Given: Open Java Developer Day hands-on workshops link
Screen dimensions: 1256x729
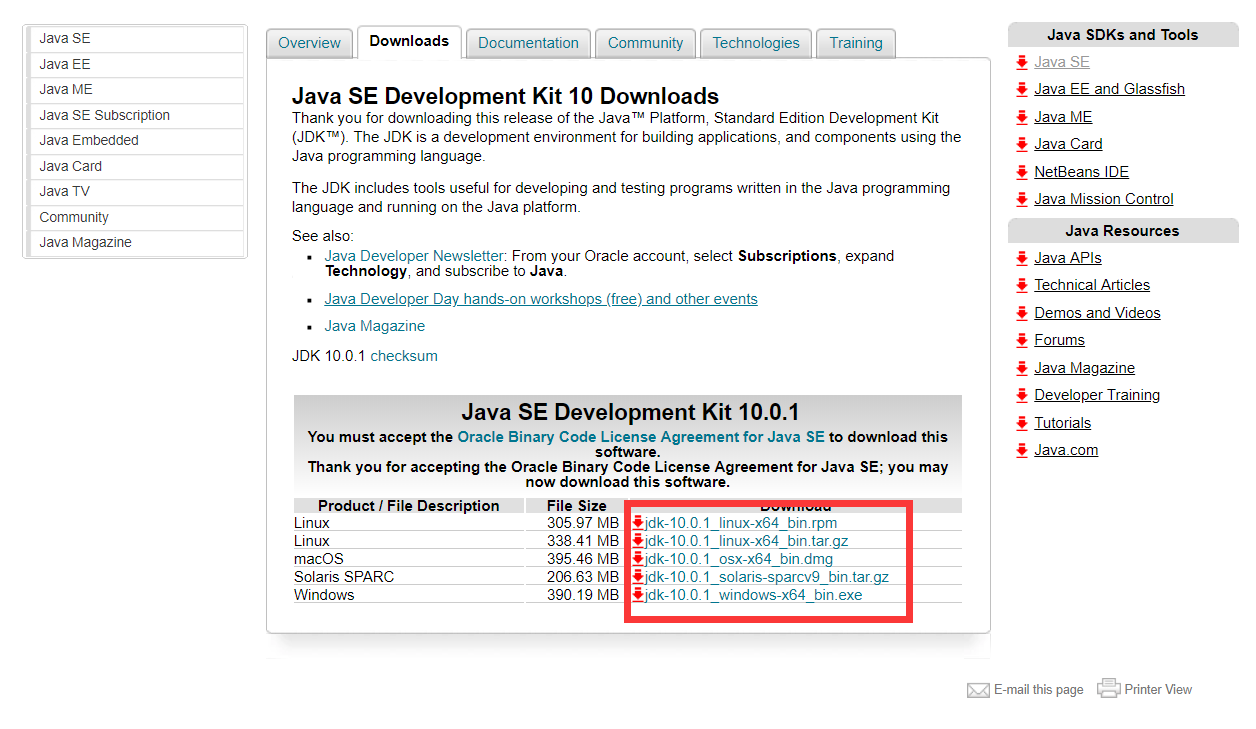Looking at the screenshot, I should coord(541,299).
